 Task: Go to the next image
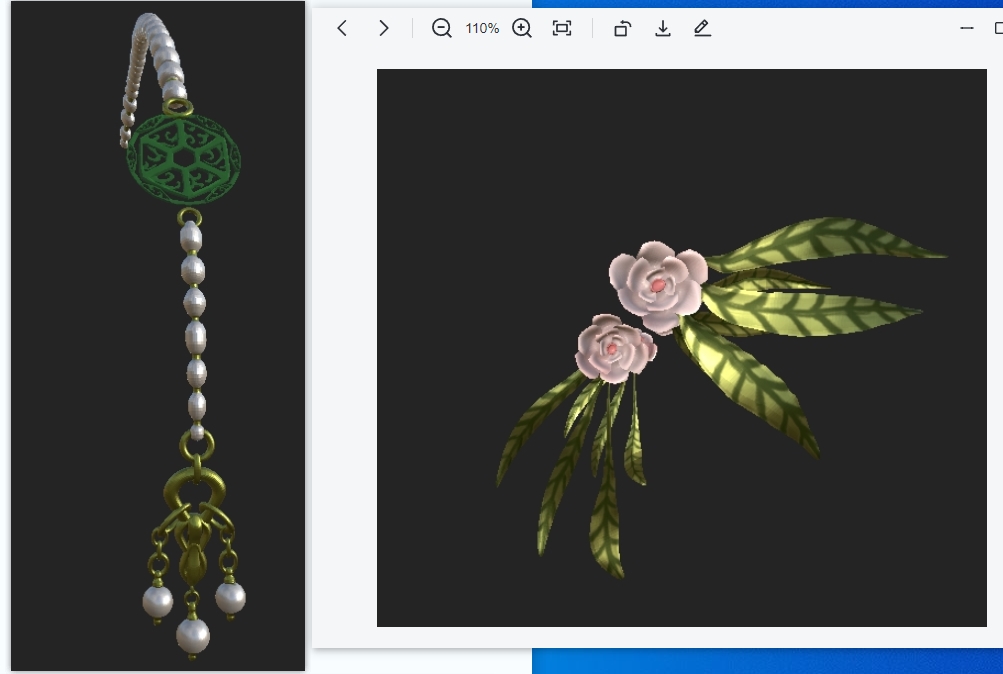point(384,28)
